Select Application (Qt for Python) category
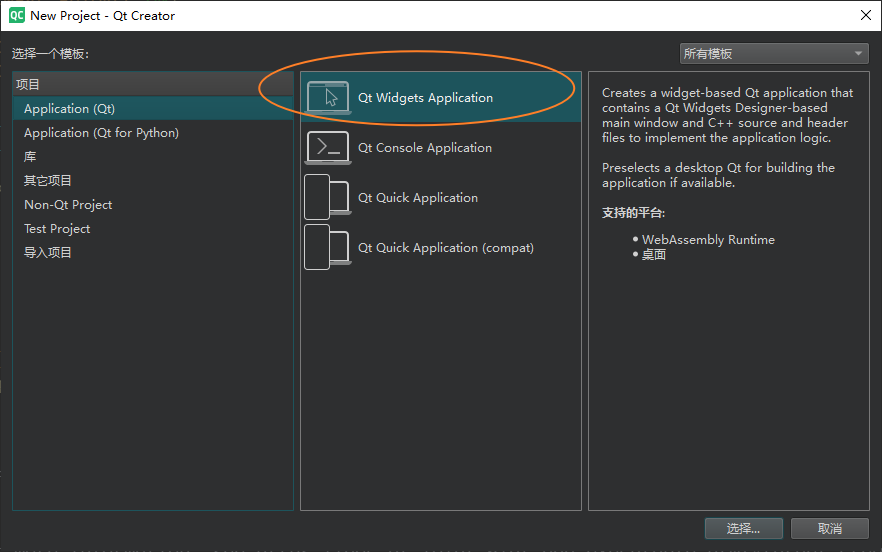 (153, 133)
